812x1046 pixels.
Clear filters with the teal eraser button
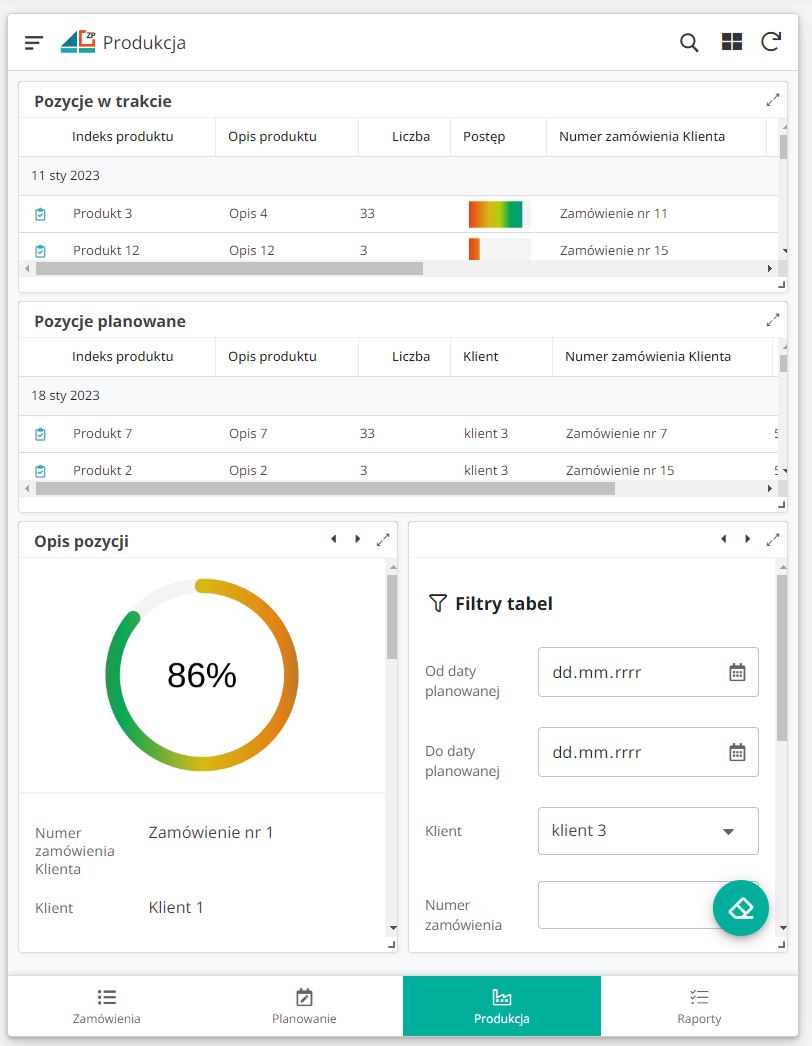click(741, 908)
